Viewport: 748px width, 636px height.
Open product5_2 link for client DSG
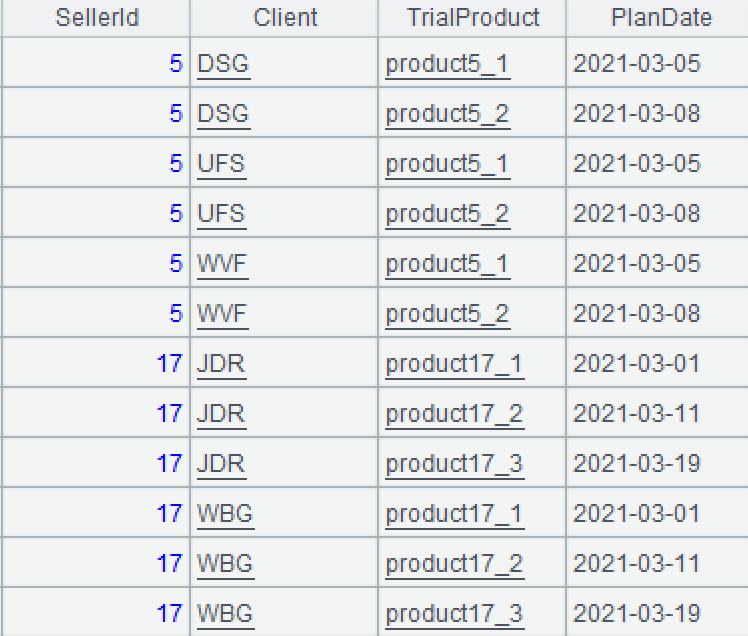pyautogui.click(x=447, y=114)
